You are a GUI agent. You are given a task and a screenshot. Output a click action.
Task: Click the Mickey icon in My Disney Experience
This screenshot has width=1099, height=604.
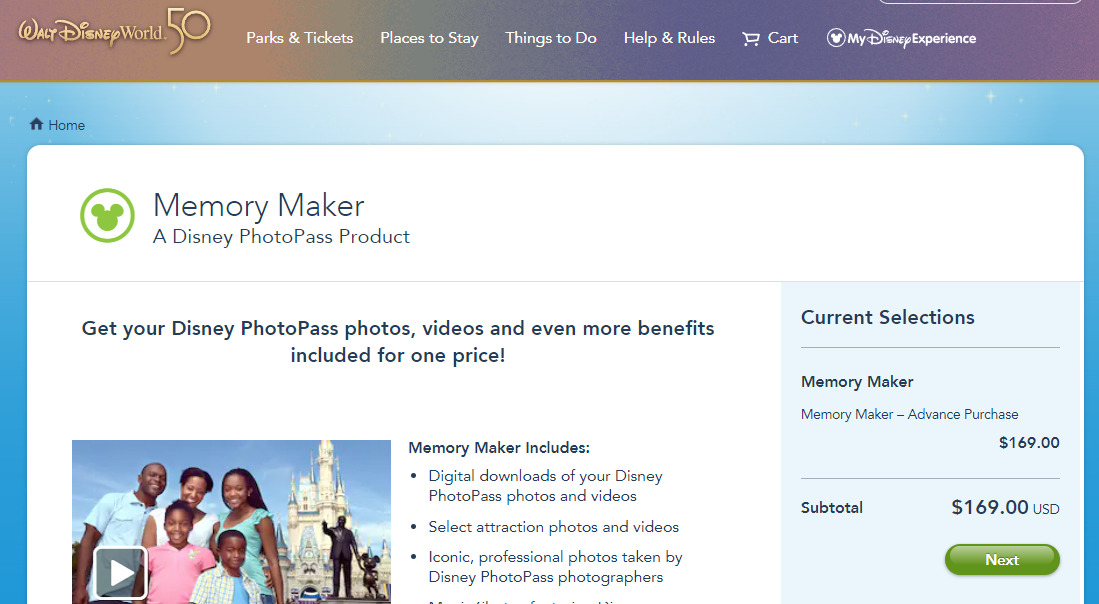(x=835, y=38)
